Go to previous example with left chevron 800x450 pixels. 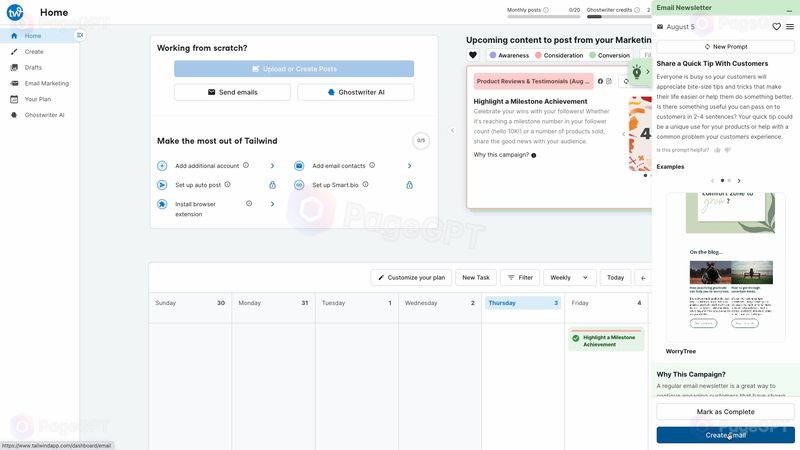(x=712, y=181)
